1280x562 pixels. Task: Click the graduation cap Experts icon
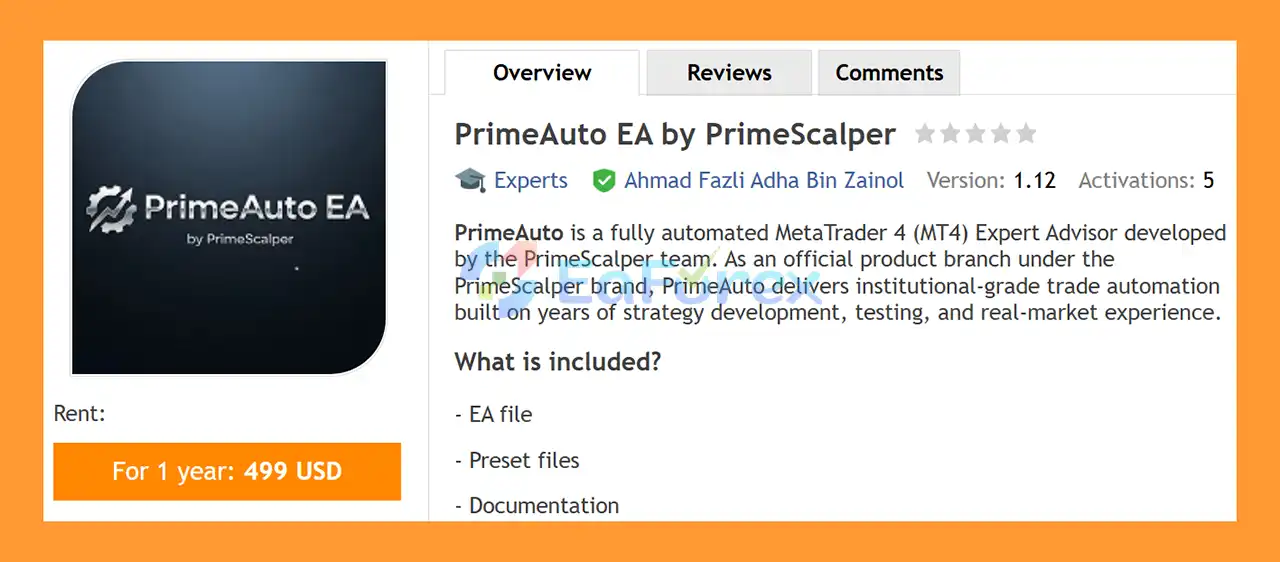(x=470, y=180)
